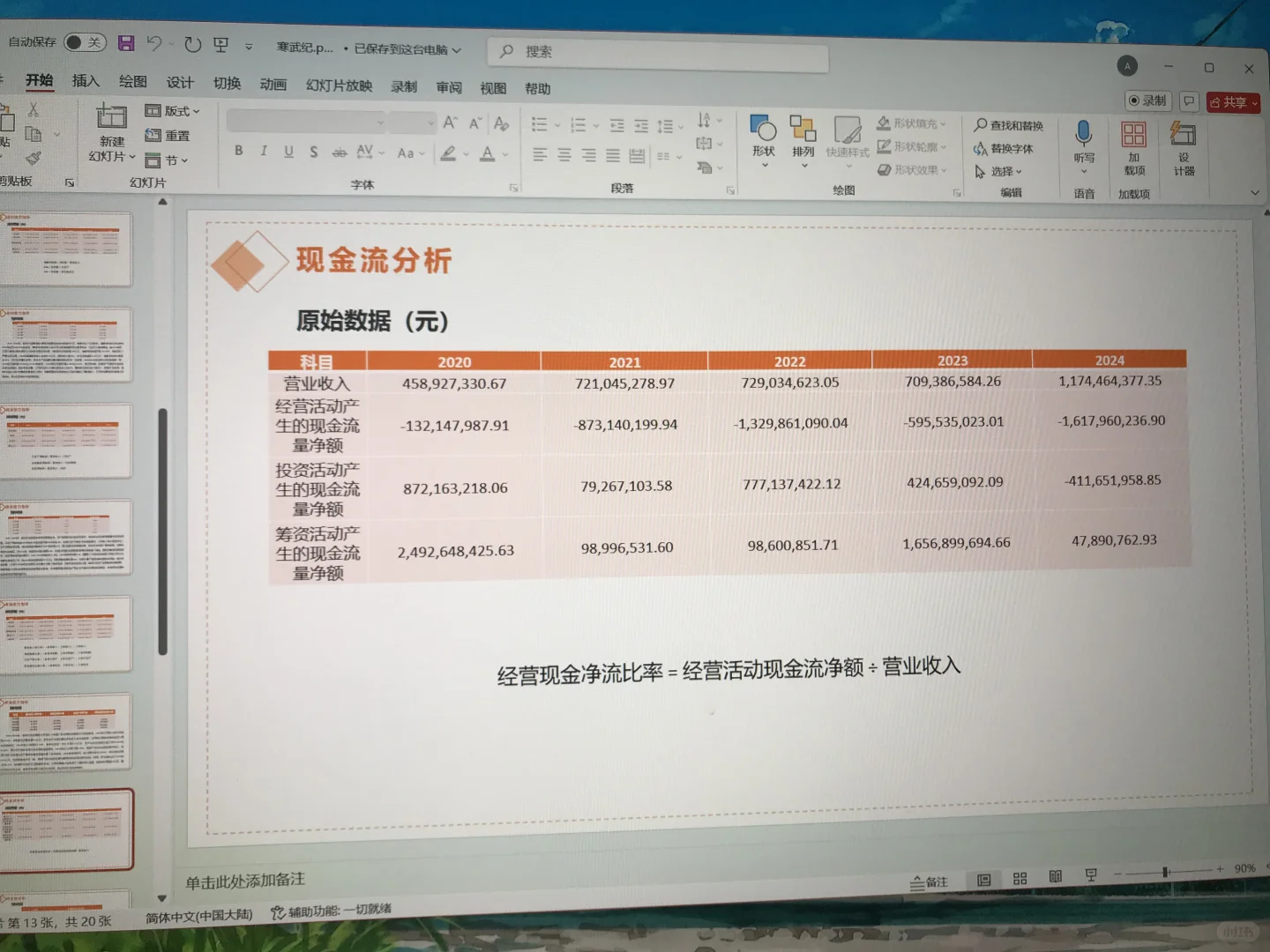Toggle bold formatting
The height and width of the screenshot is (952, 1270).
[x=238, y=152]
